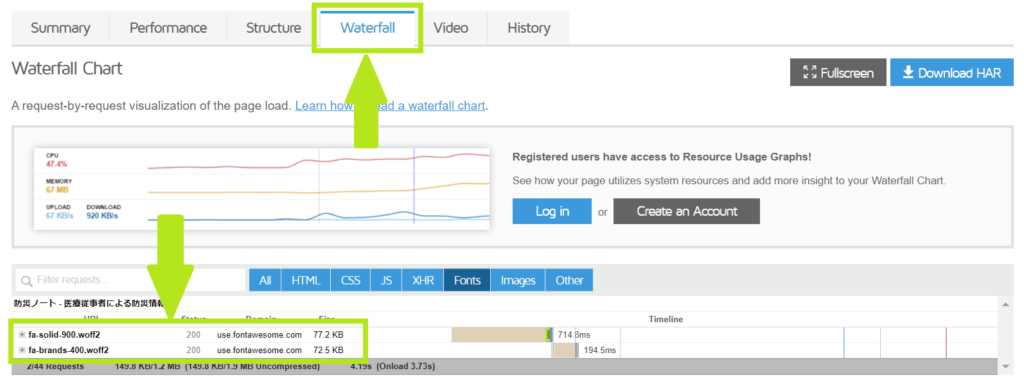Click the Waterfall Chart heading
1024x382 pixels.
point(67,68)
